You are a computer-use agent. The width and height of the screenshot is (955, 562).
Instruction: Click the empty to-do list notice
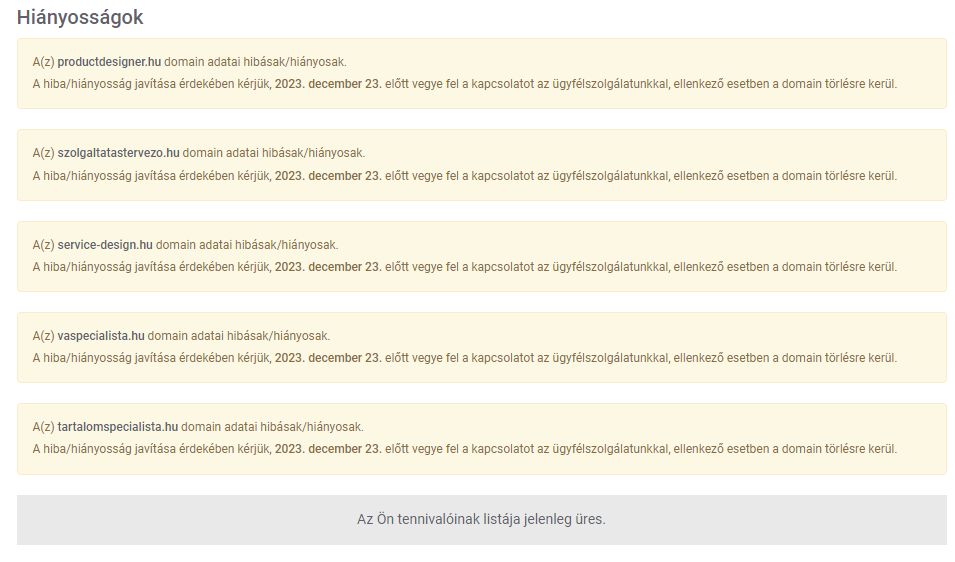[x=481, y=519]
